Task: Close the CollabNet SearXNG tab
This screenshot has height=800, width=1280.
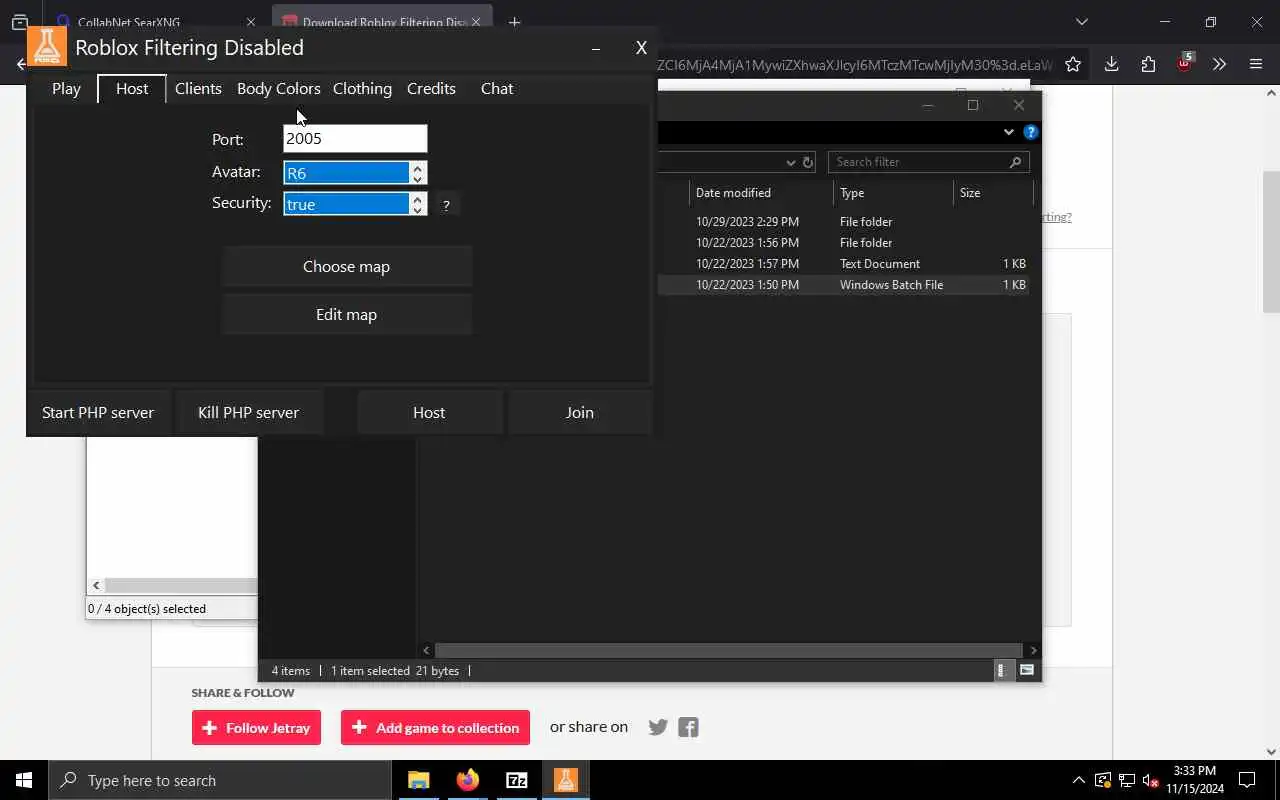Action: coord(250,22)
